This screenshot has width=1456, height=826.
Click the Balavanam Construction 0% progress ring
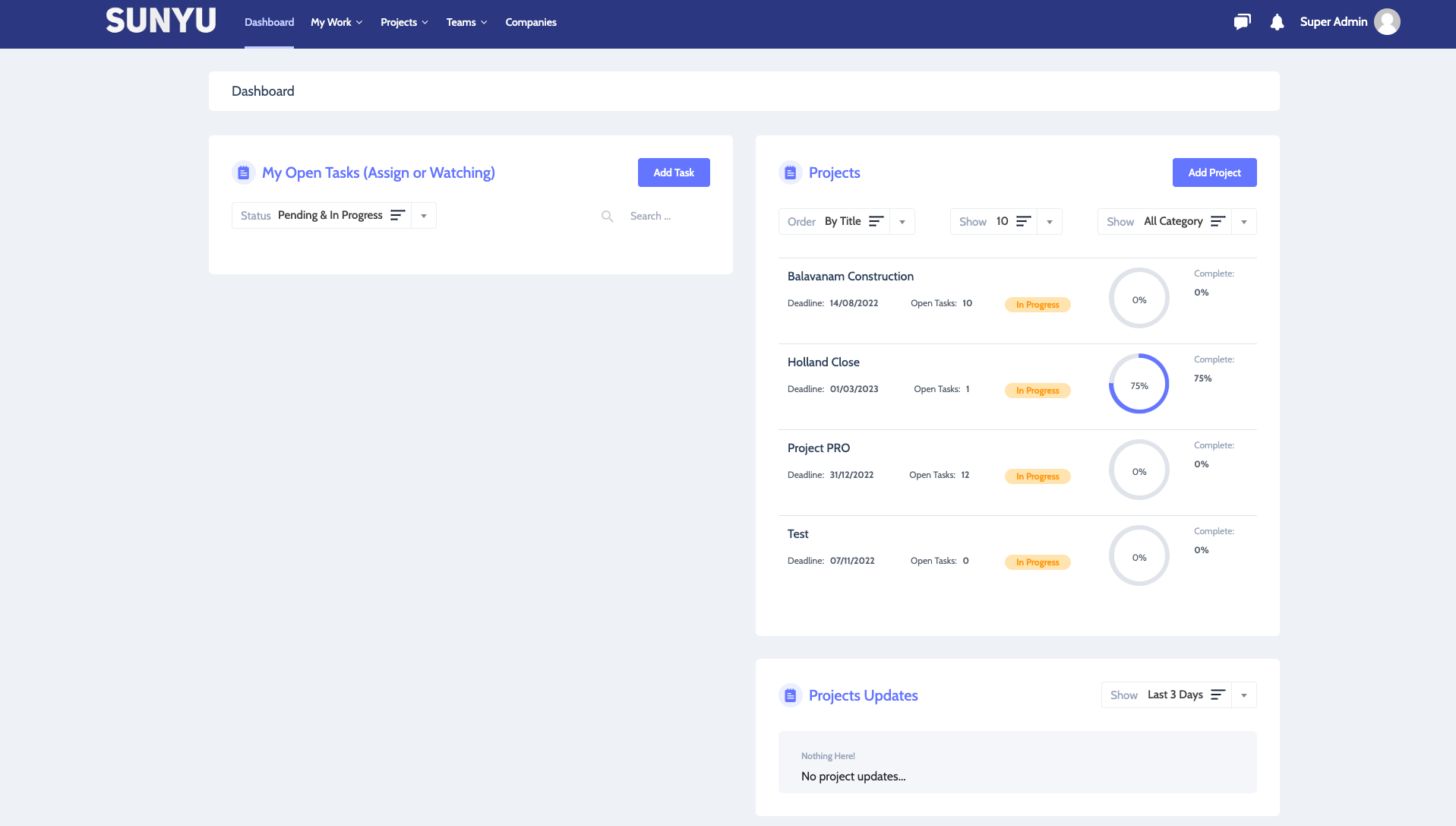tap(1139, 298)
